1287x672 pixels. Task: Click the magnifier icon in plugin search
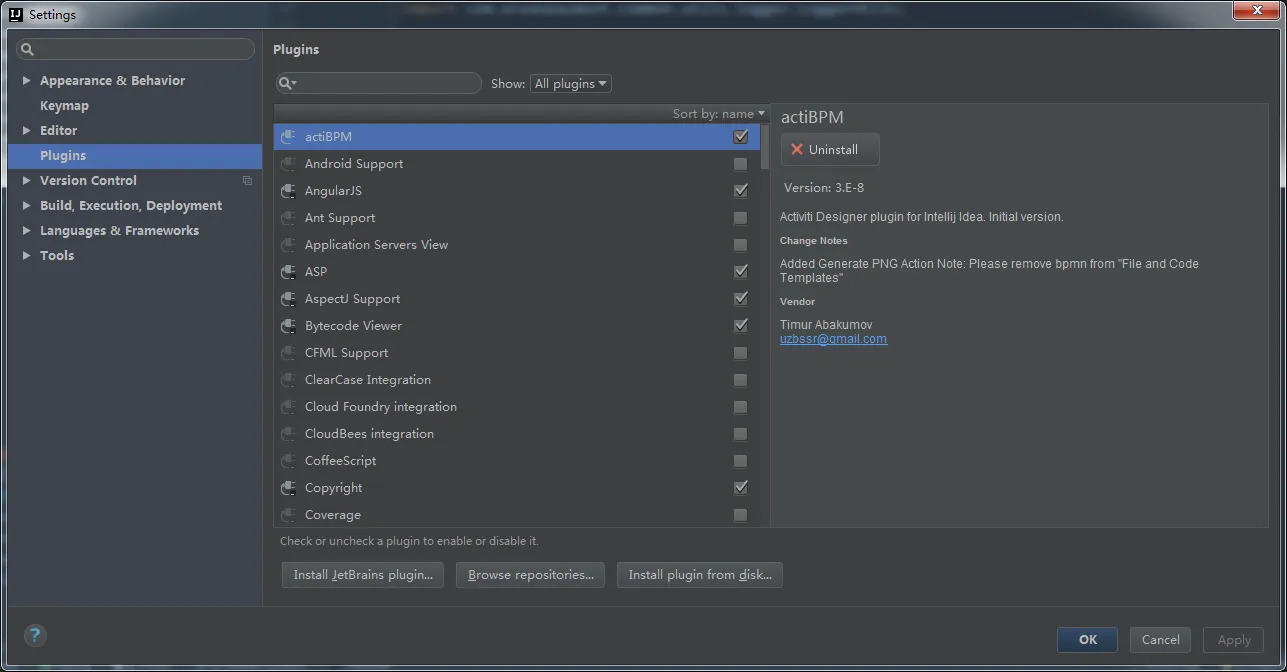click(287, 84)
